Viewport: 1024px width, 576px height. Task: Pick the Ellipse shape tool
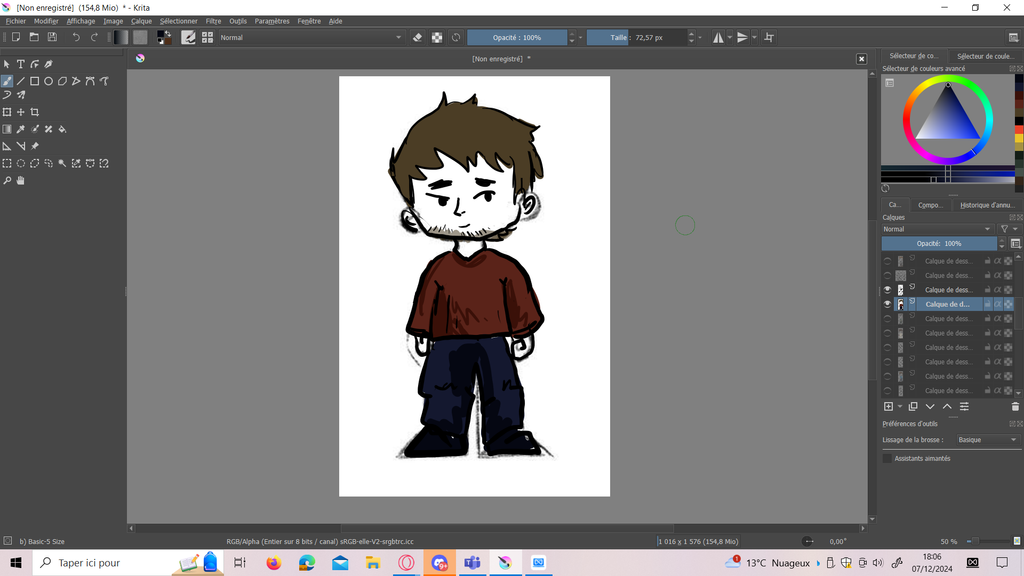tap(48, 81)
